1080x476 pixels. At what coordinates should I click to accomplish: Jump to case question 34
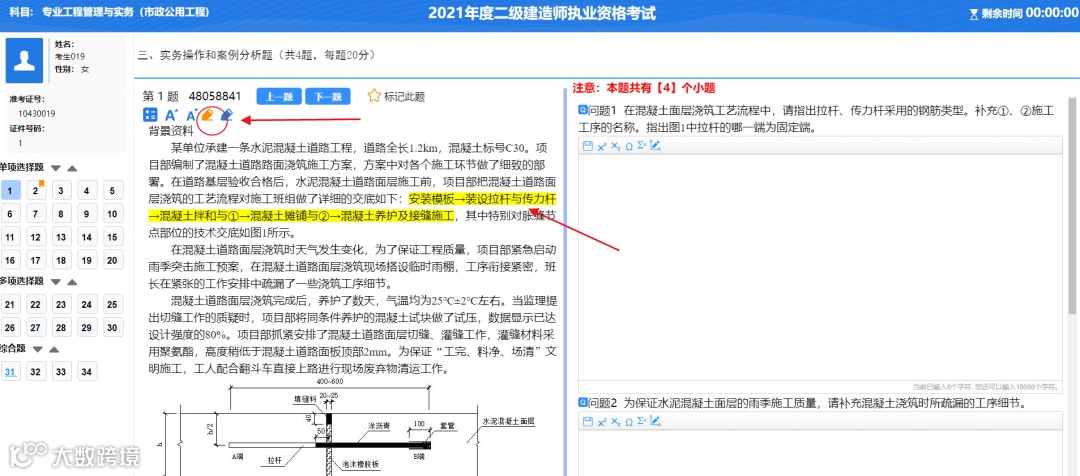[x=87, y=372]
